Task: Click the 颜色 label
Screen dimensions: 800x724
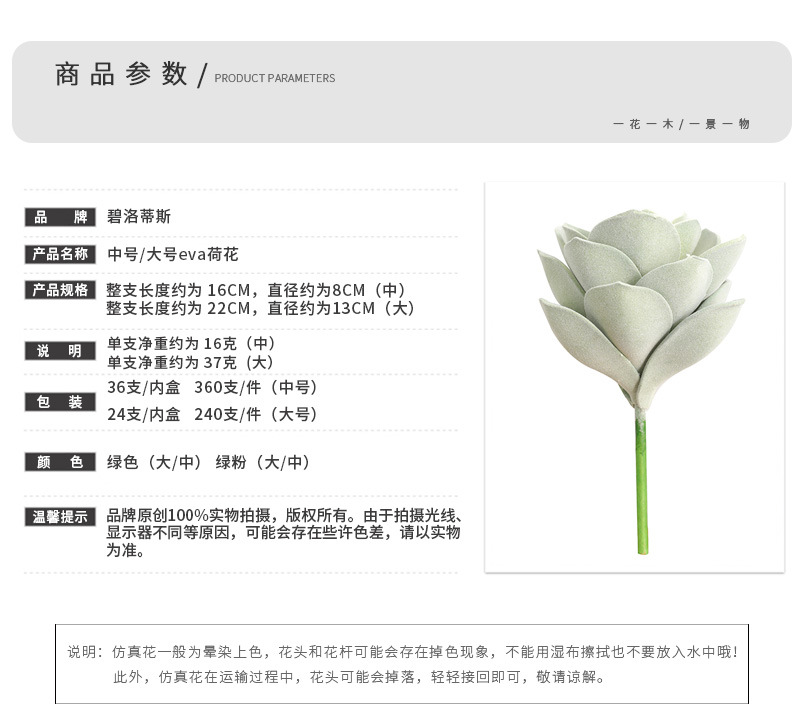Action: coord(60,462)
